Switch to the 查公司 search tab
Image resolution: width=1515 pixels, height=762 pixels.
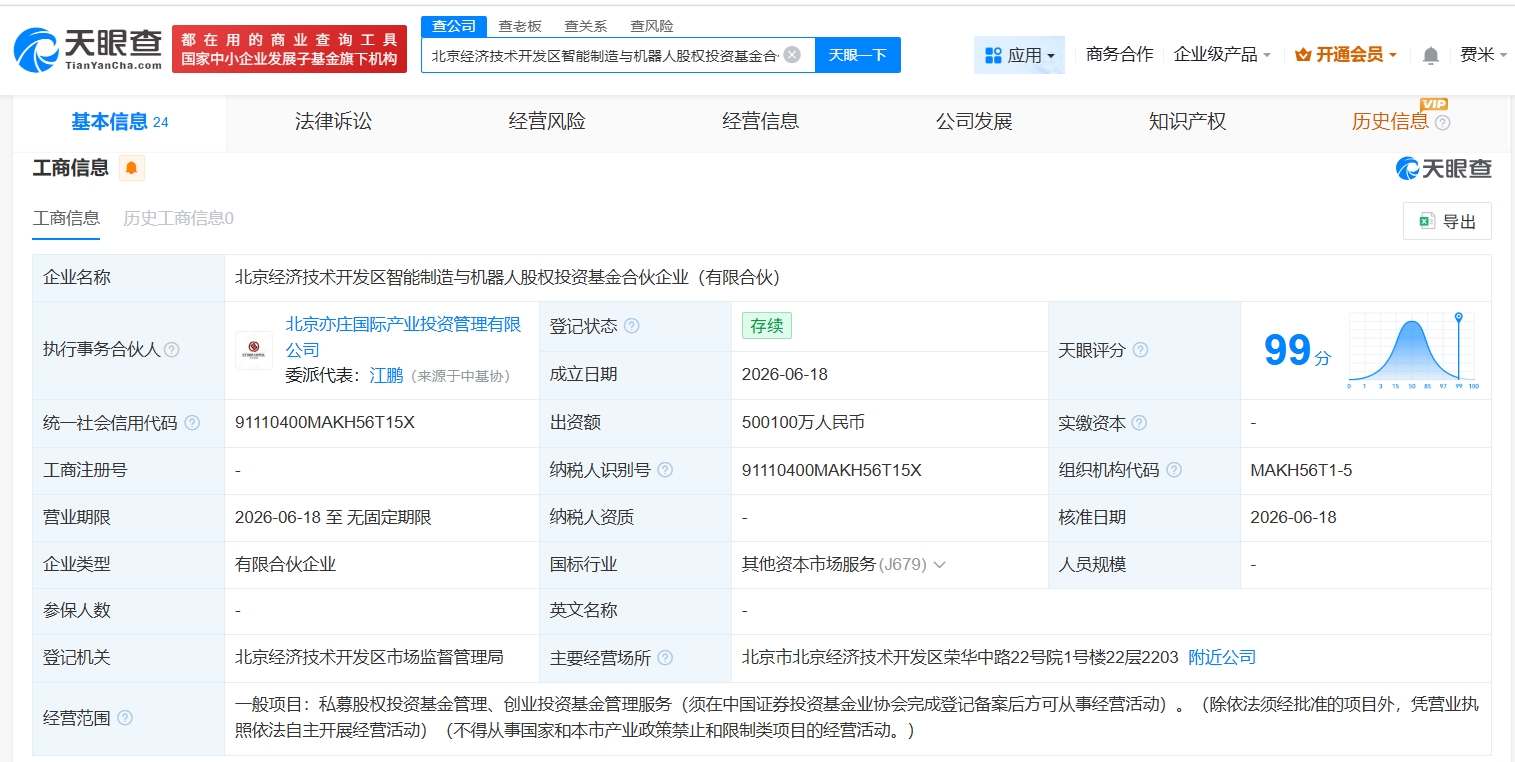[454, 26]
